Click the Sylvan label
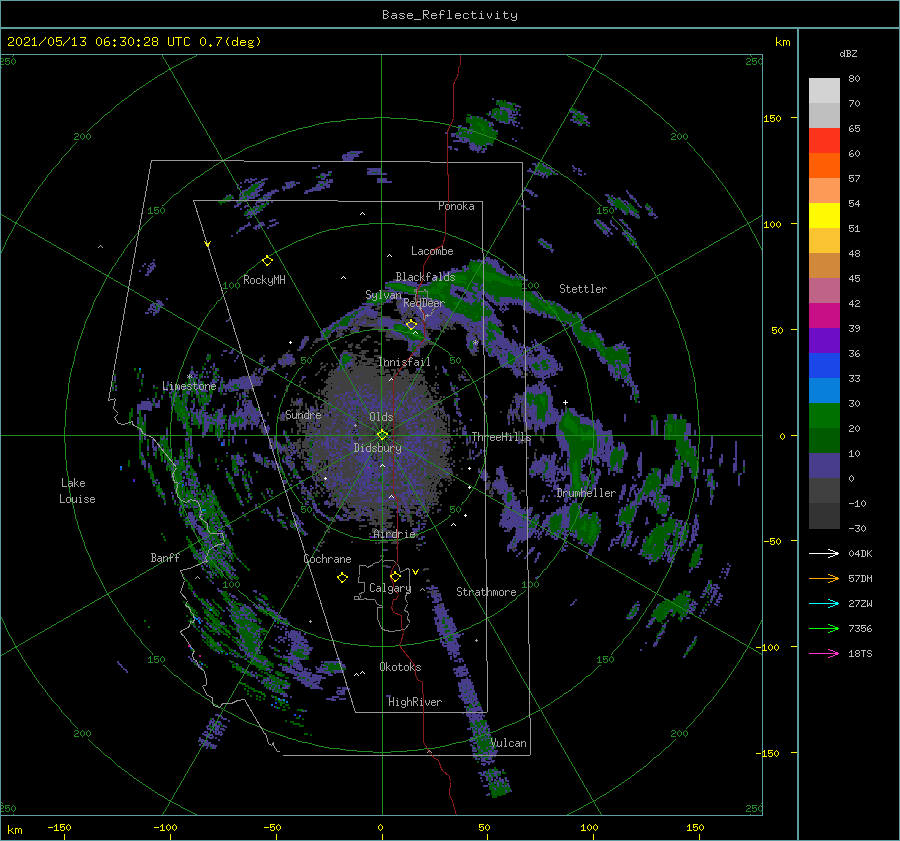 pos(383,295)
